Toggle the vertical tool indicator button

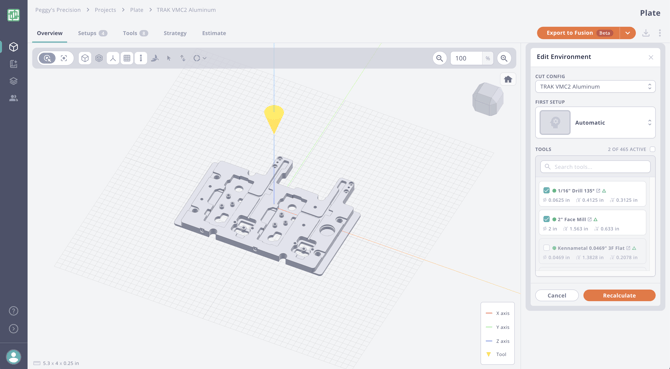[x=141, y=58]
